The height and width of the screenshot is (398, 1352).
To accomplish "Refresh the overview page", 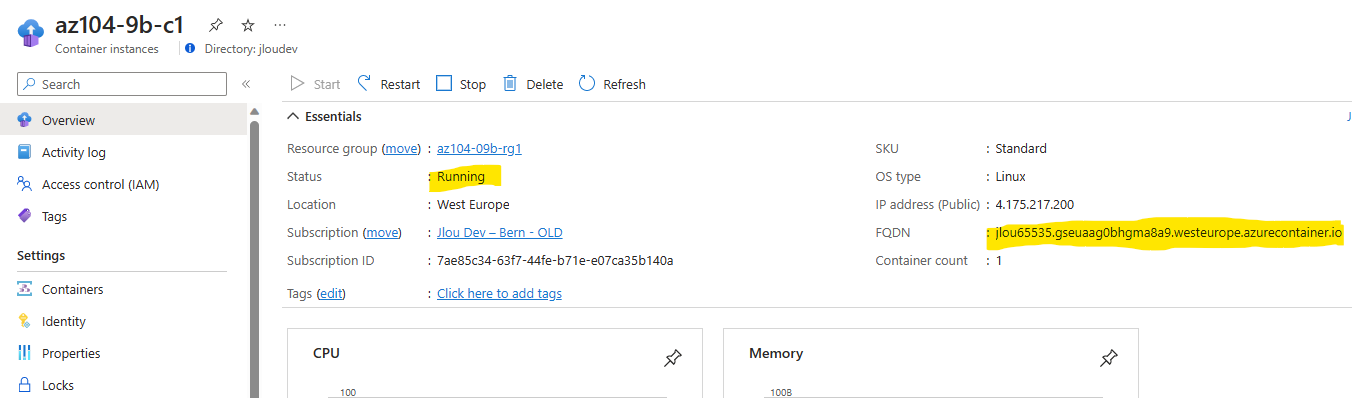I will pyautogui.click(x=612, y=84).
